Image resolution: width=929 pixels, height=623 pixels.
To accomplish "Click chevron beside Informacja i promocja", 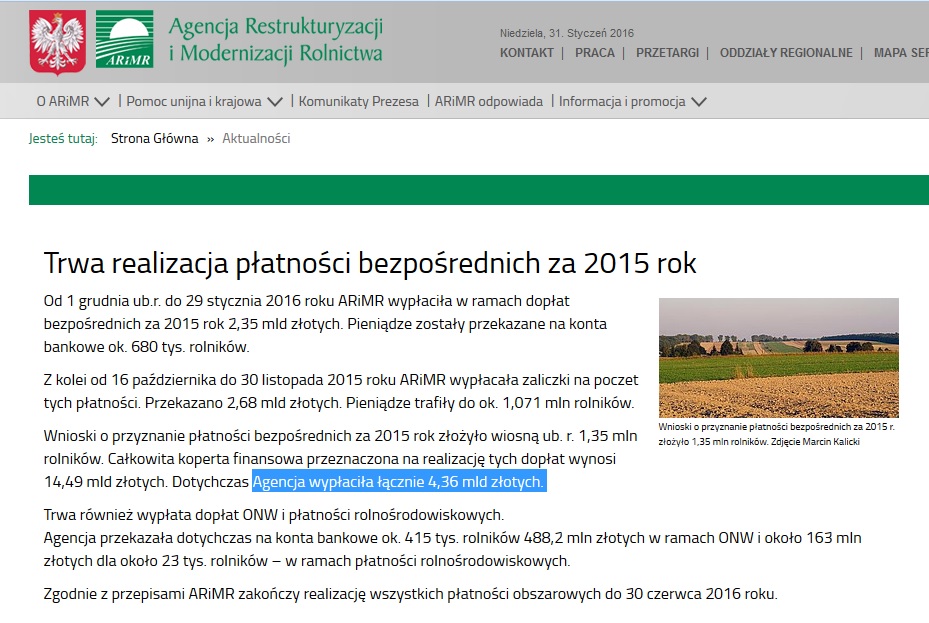I will coord(699,102).
